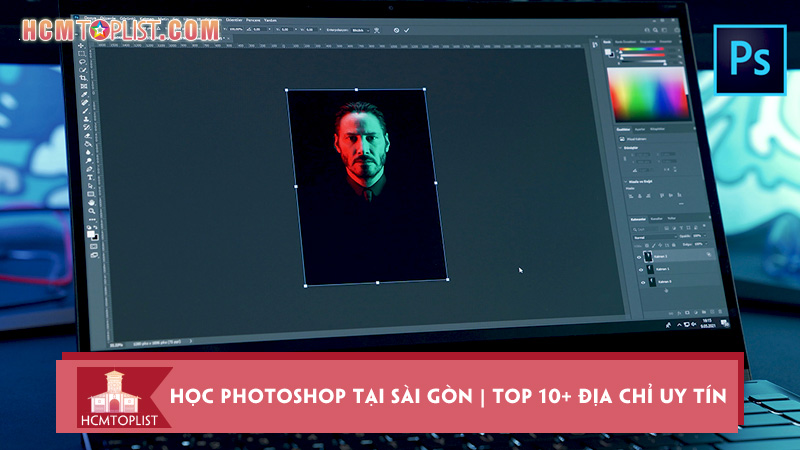The height and width of the screenshot is (450, 800).
Task: Select the Brush tool
Action: coord(86,111)
